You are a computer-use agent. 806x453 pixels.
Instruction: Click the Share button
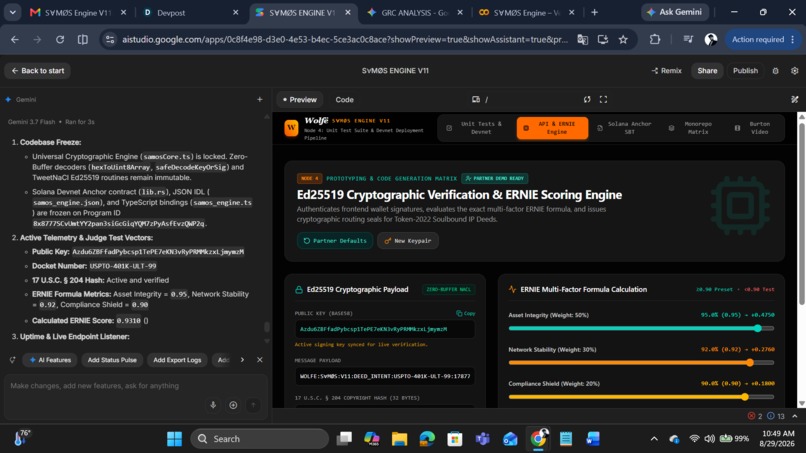(x=707, y=71)
